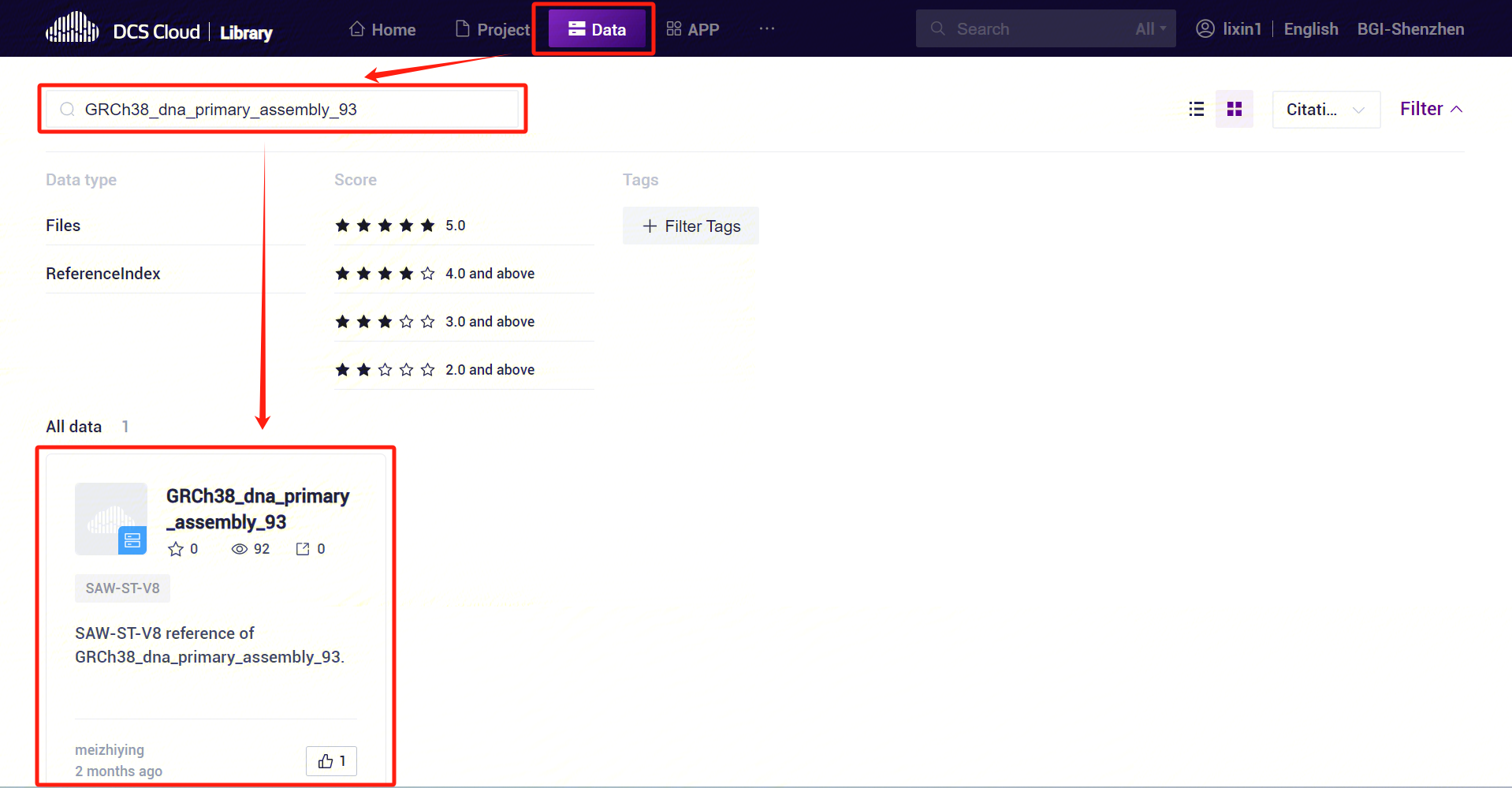Select the Data tab
The image size is (1512, 788).
597,29
